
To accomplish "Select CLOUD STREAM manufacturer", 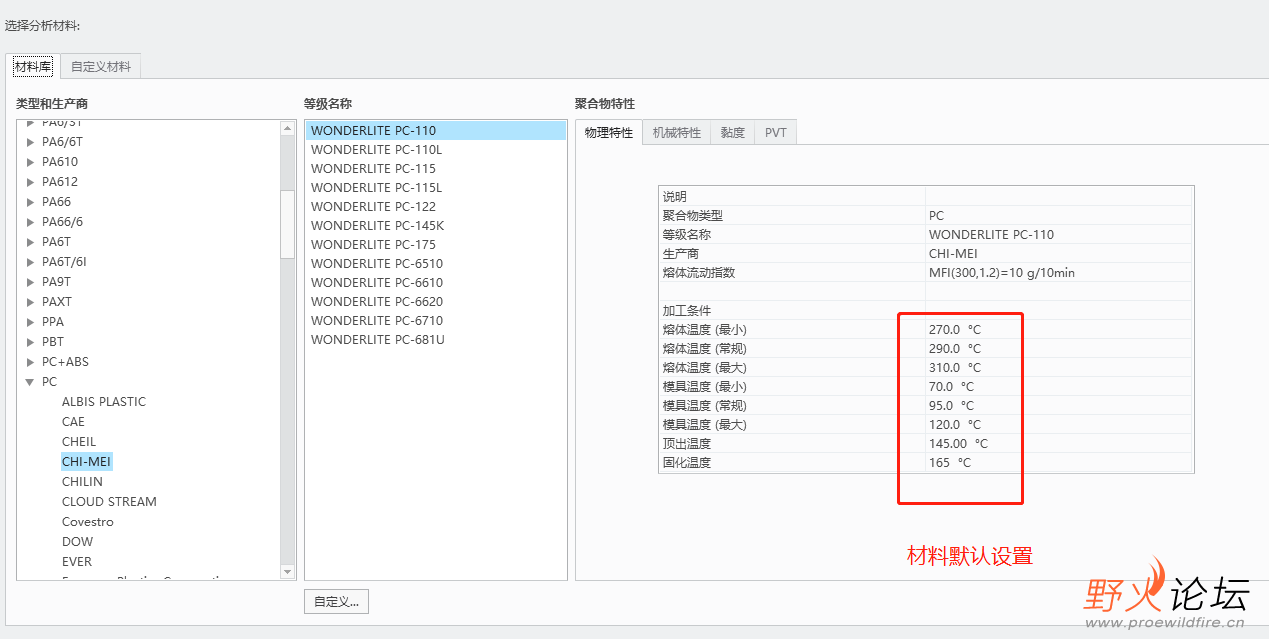I will [109, 502].
